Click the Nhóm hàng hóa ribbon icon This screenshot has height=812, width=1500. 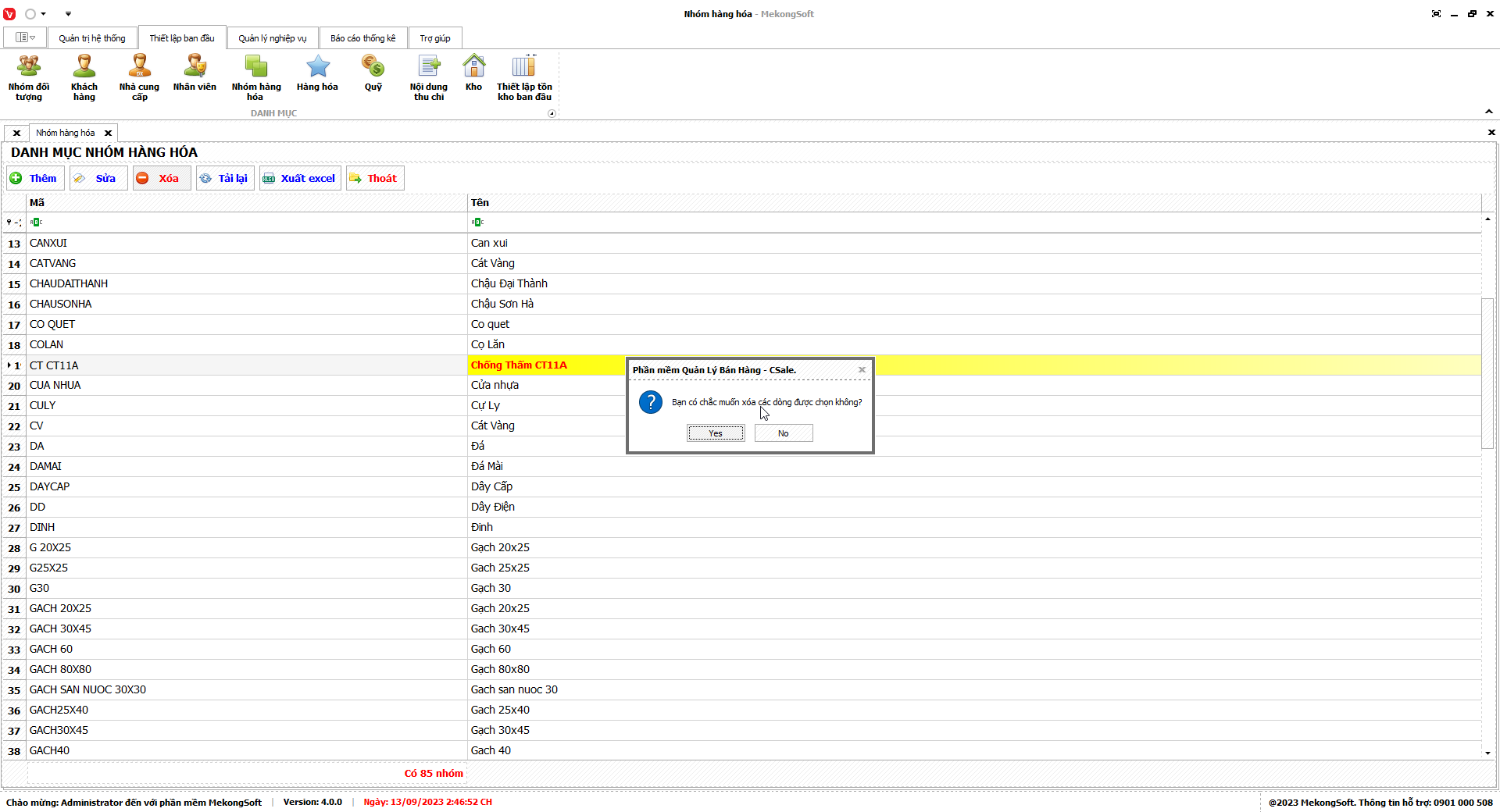pos(256,78)
